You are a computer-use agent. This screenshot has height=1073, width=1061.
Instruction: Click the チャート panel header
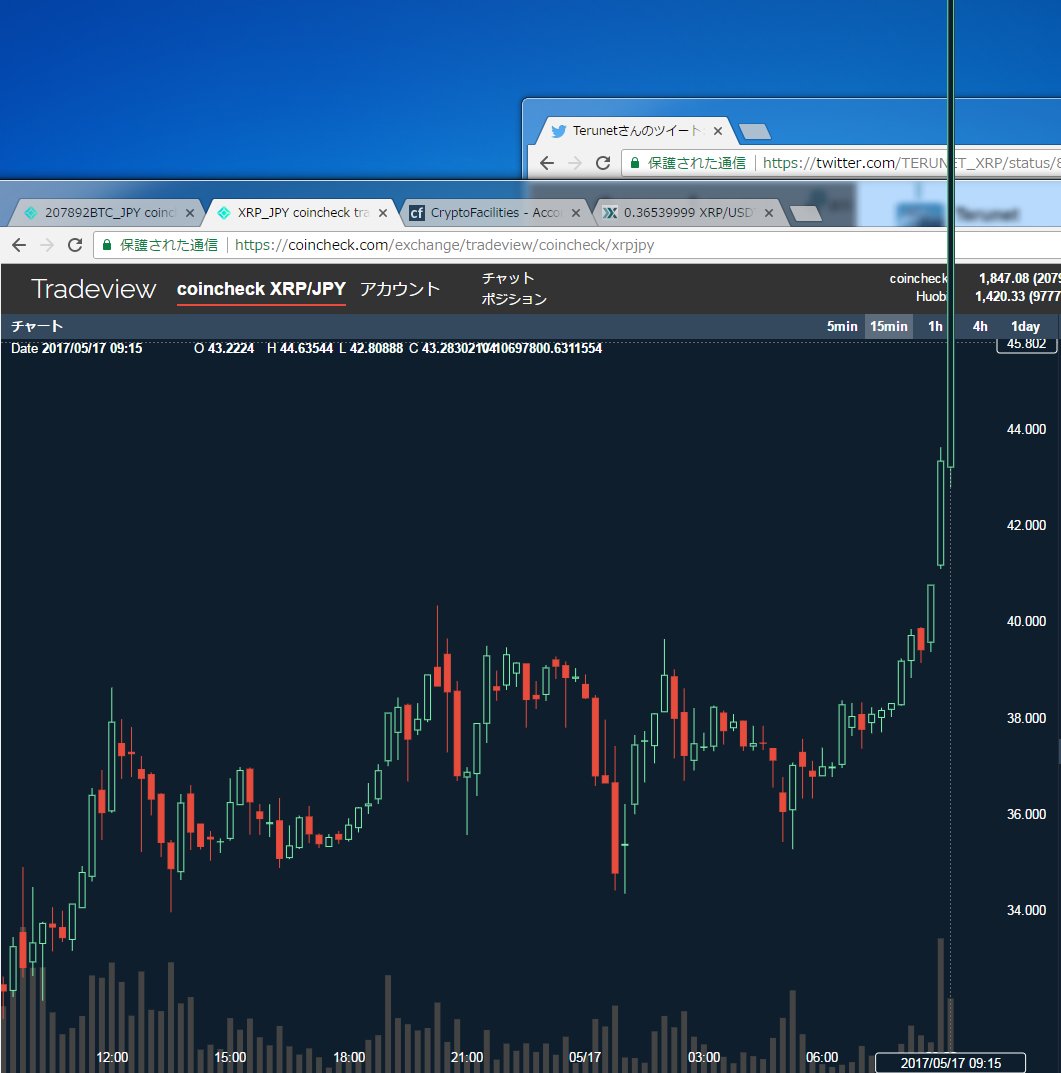pos(37,326)
